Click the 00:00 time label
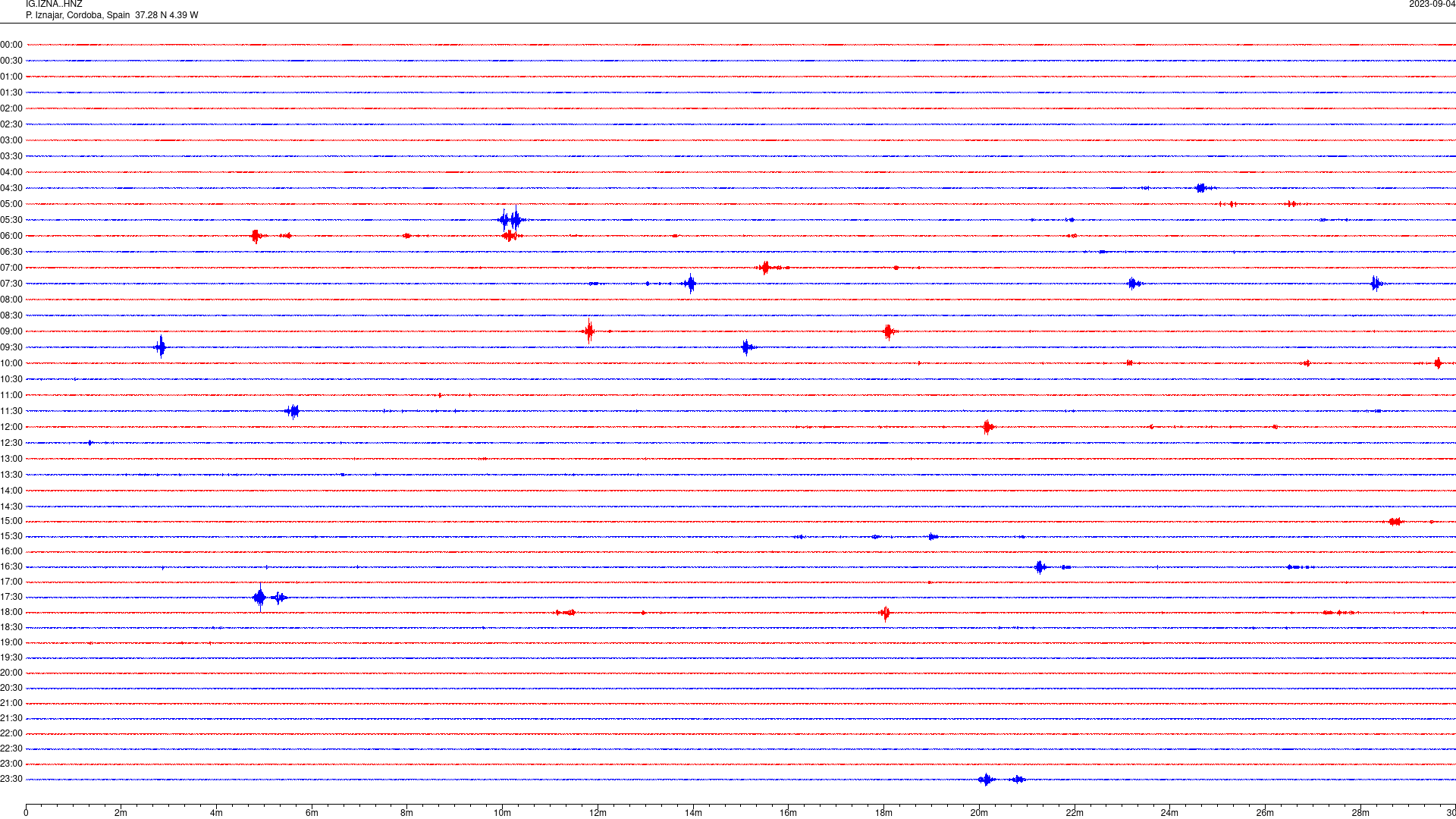The image size is (1456, 819). click(x=11, y=45)
